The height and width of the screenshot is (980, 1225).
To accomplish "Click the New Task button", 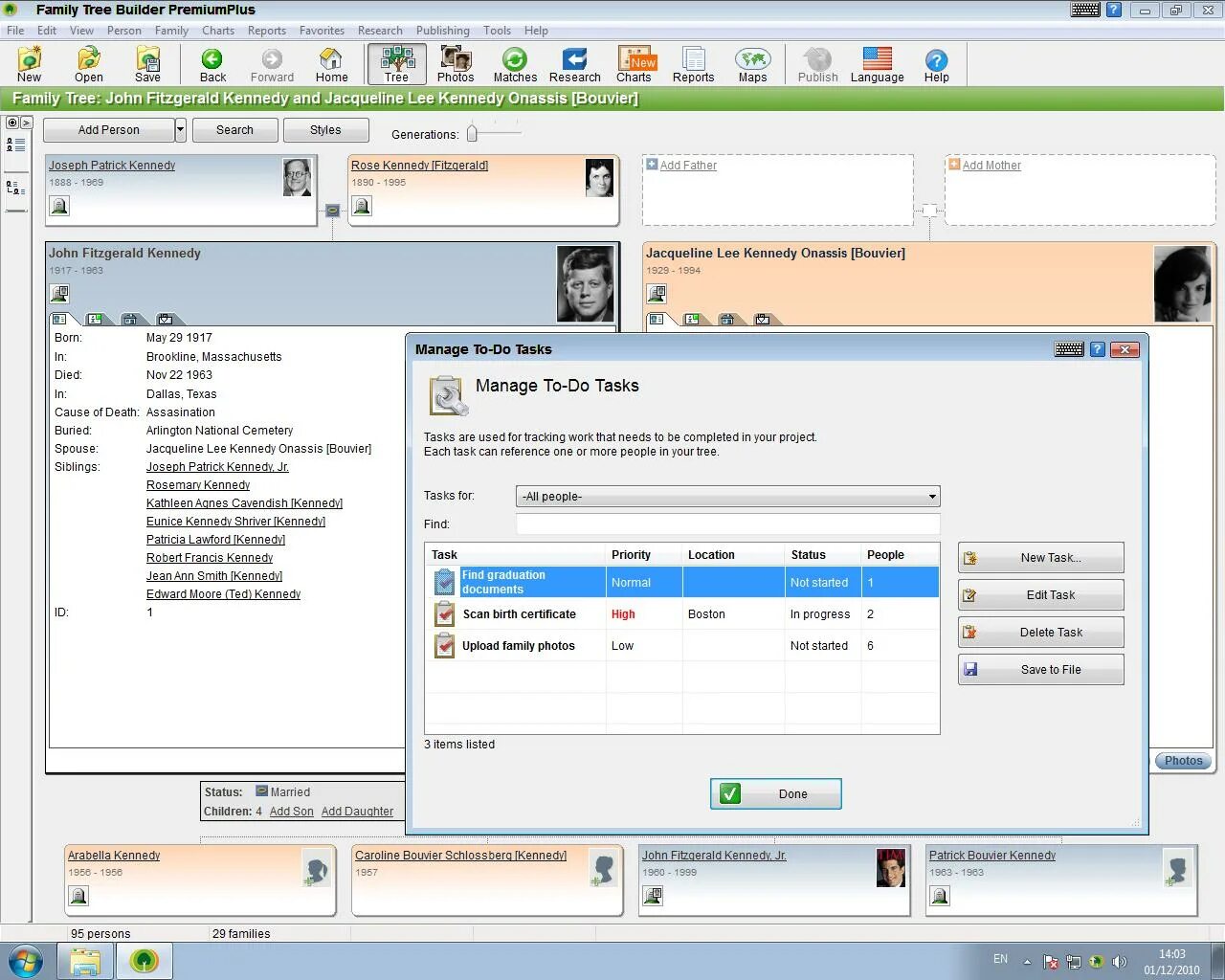I will pyautogui.click(x=1040, y=558).
